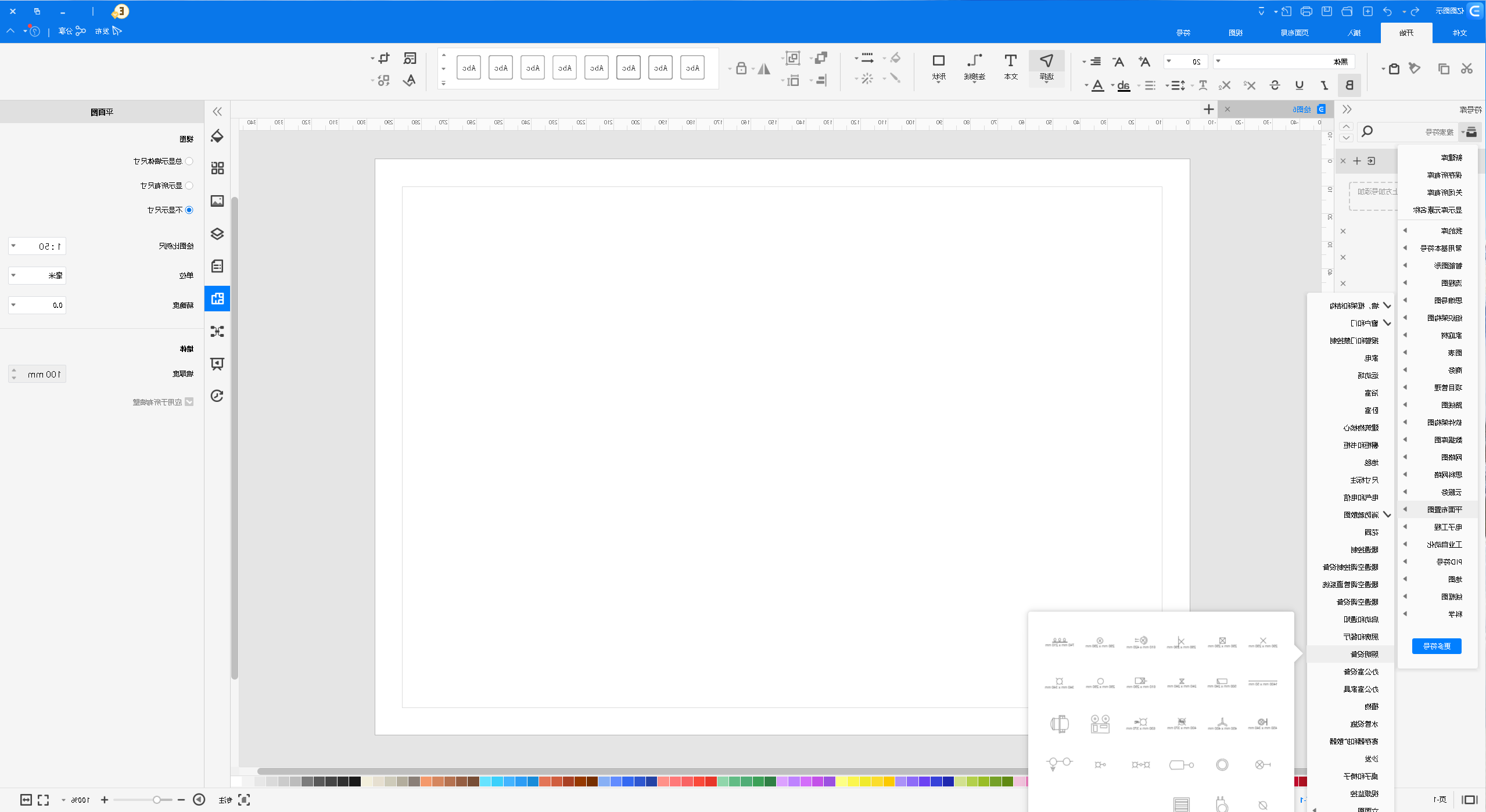
Task: Click the copy icon in ribbon
Action: pos(1444,69)
